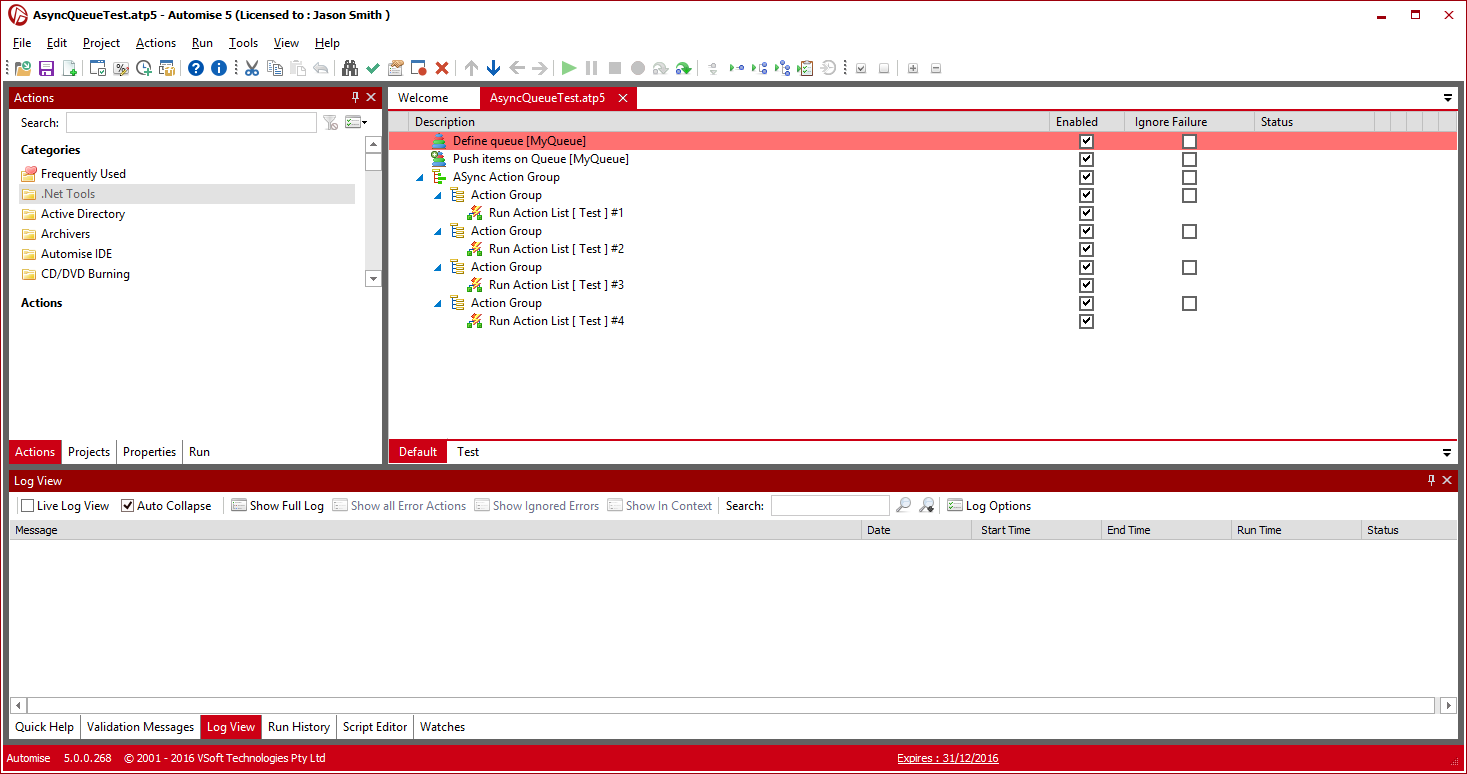Click the expand all plus toolbar icon
1467x774 pixels.
pyautogui.click(x=913, y=68)
